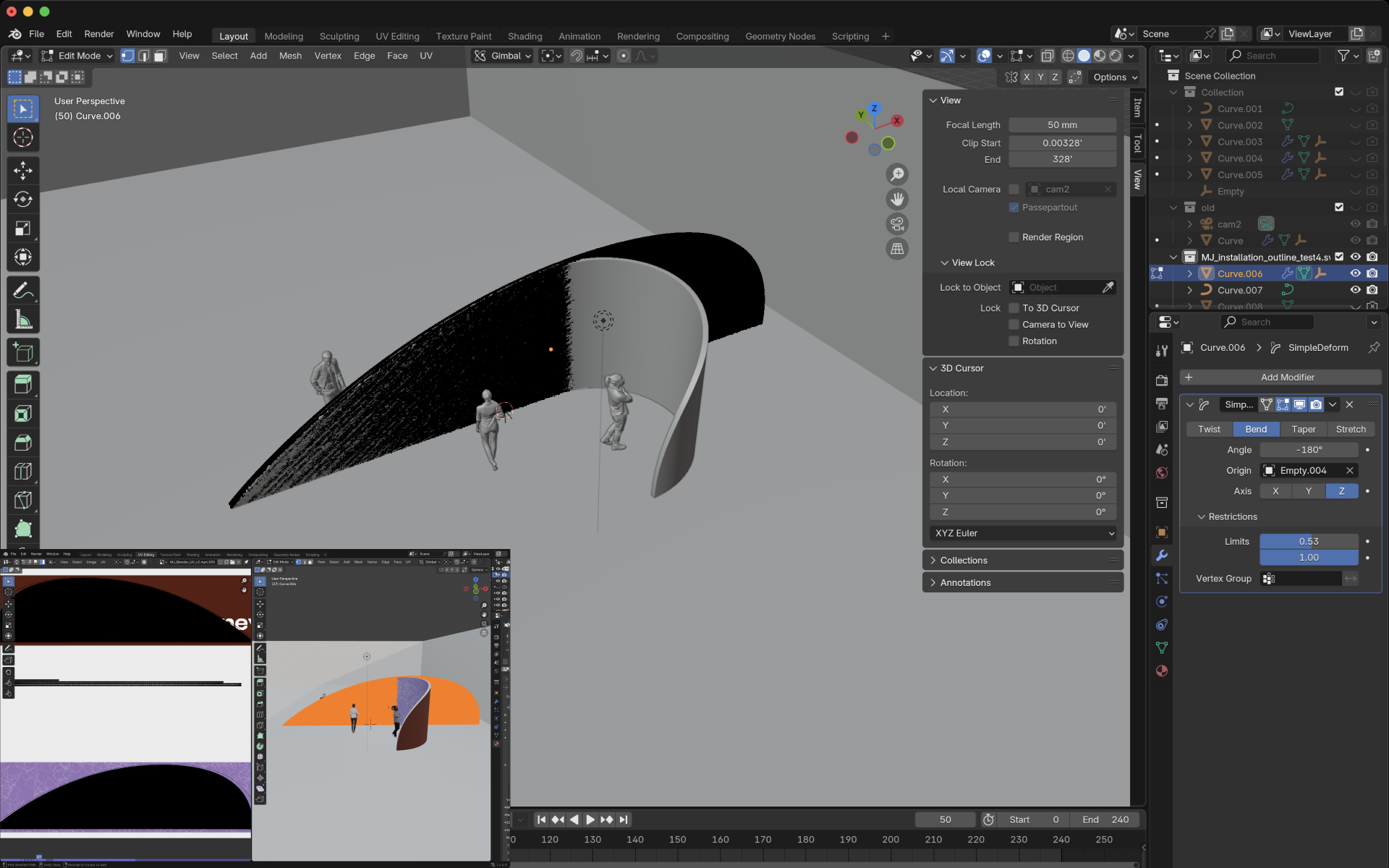Expand the Collections panel
Image resolution: width=1389 pixels, height=868 pixels.
[x=964, y=561]
